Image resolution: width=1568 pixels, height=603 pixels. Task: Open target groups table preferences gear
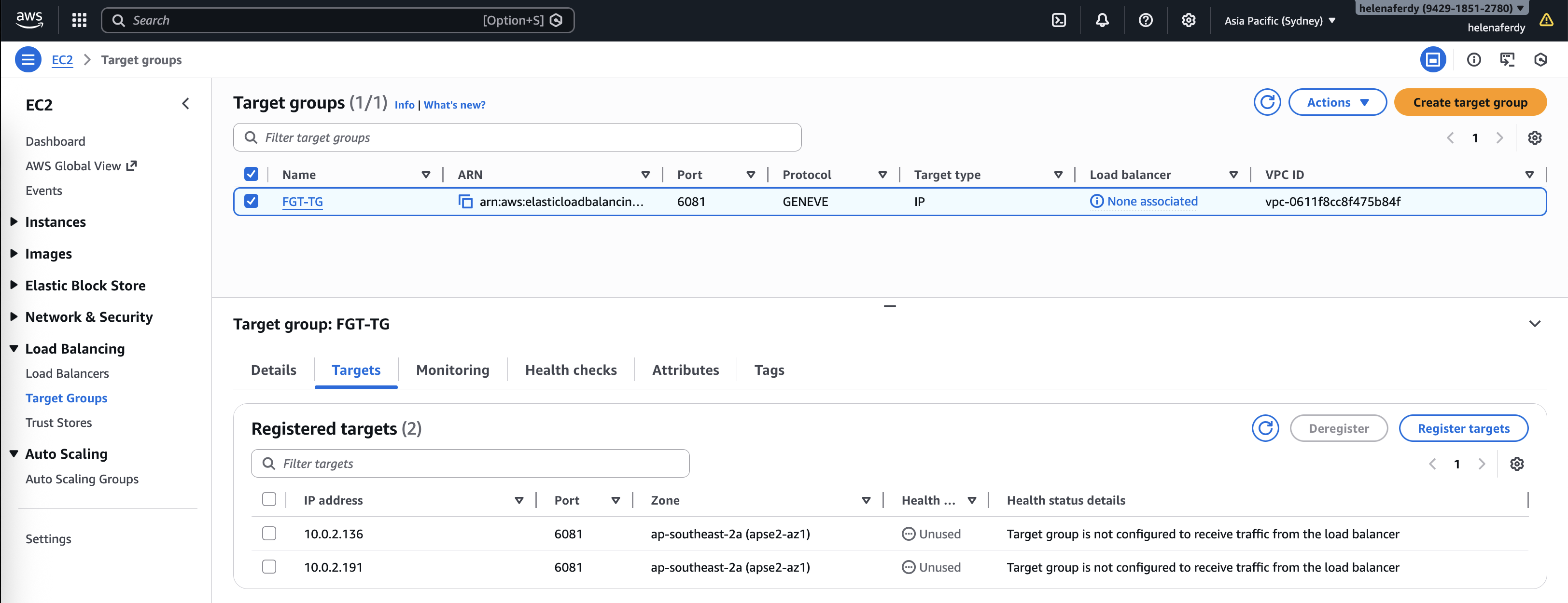(1535, 137)
